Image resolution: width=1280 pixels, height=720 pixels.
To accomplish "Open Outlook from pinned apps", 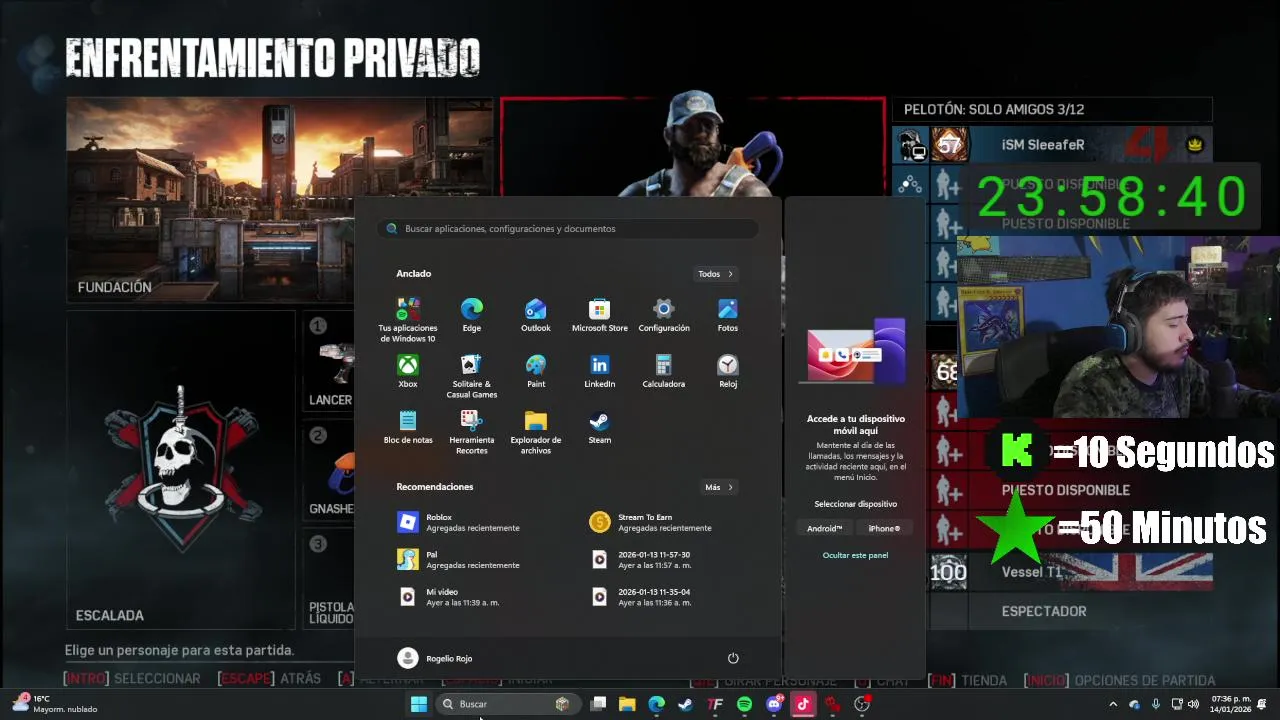I will tap(536, 316).
